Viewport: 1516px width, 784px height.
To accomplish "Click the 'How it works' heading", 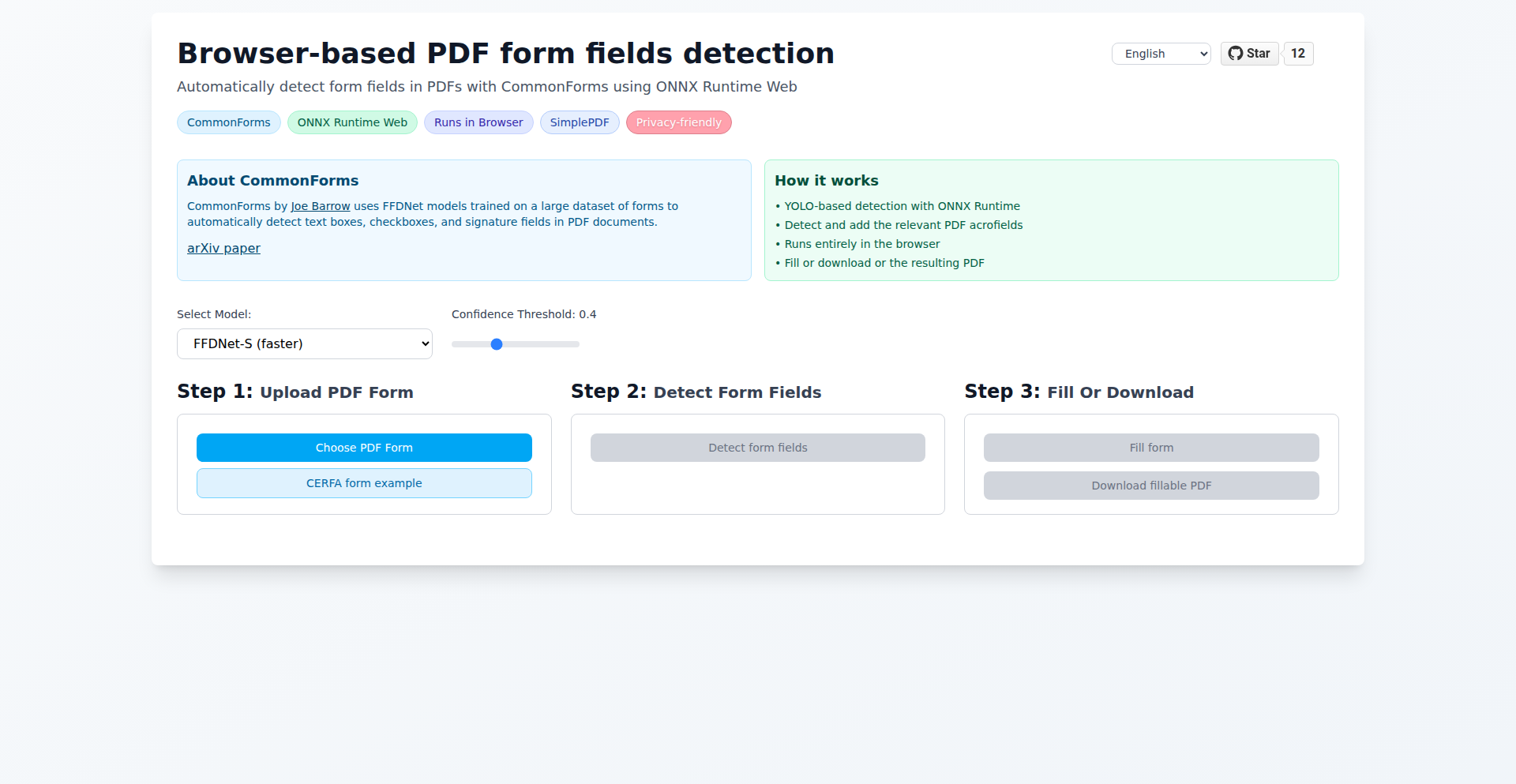I will point(826,181).
